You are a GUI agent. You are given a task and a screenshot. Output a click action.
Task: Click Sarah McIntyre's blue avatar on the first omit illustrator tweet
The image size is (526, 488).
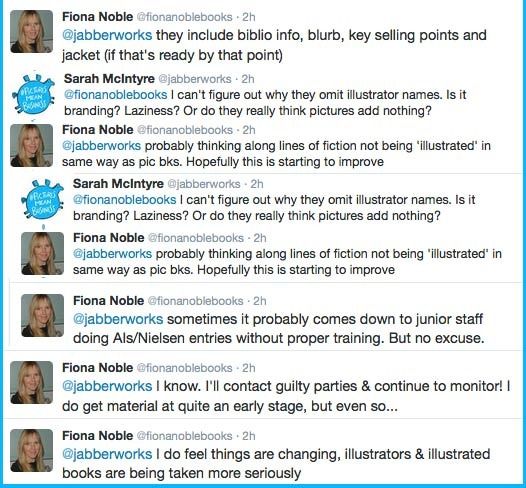tap(33, 95)
